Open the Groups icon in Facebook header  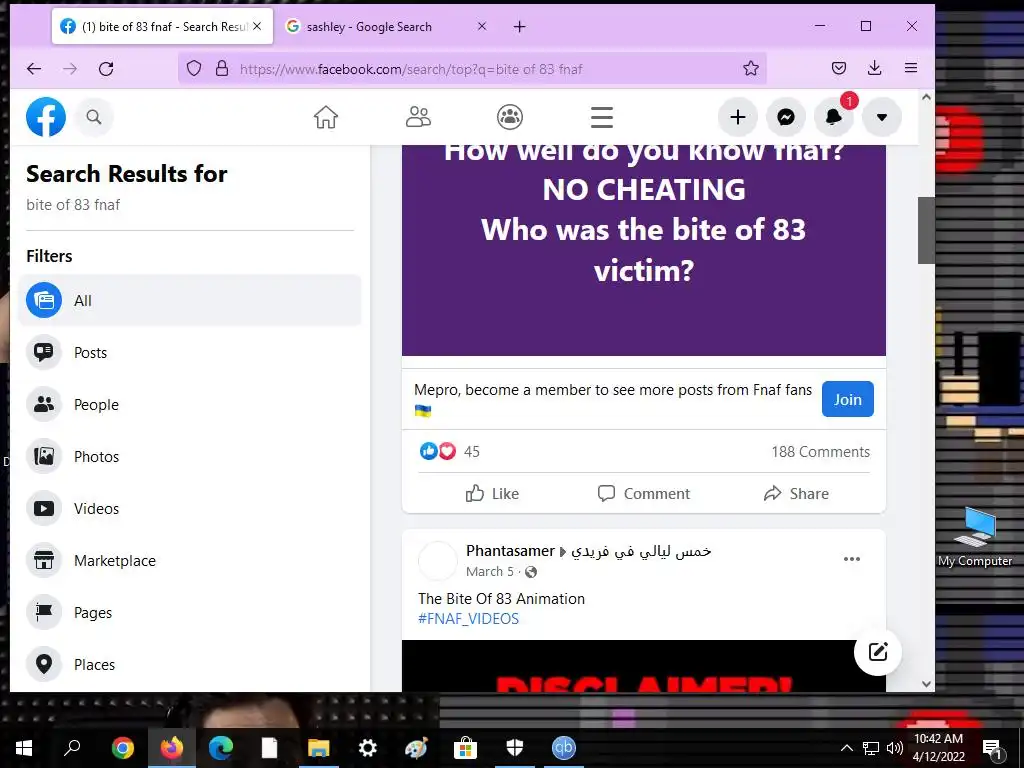pos(510,118)
